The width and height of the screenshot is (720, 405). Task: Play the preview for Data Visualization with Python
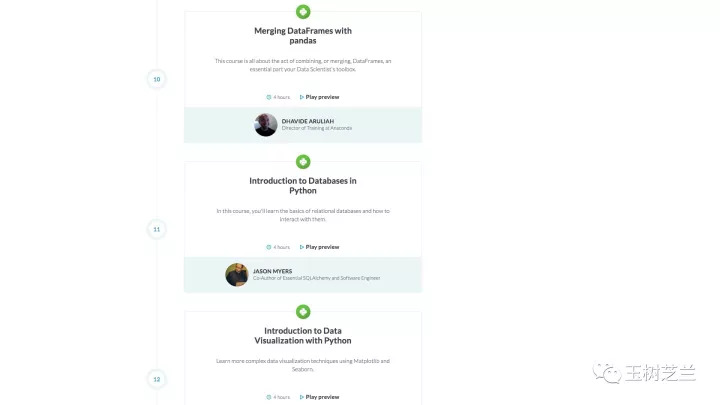coord(319,397)
